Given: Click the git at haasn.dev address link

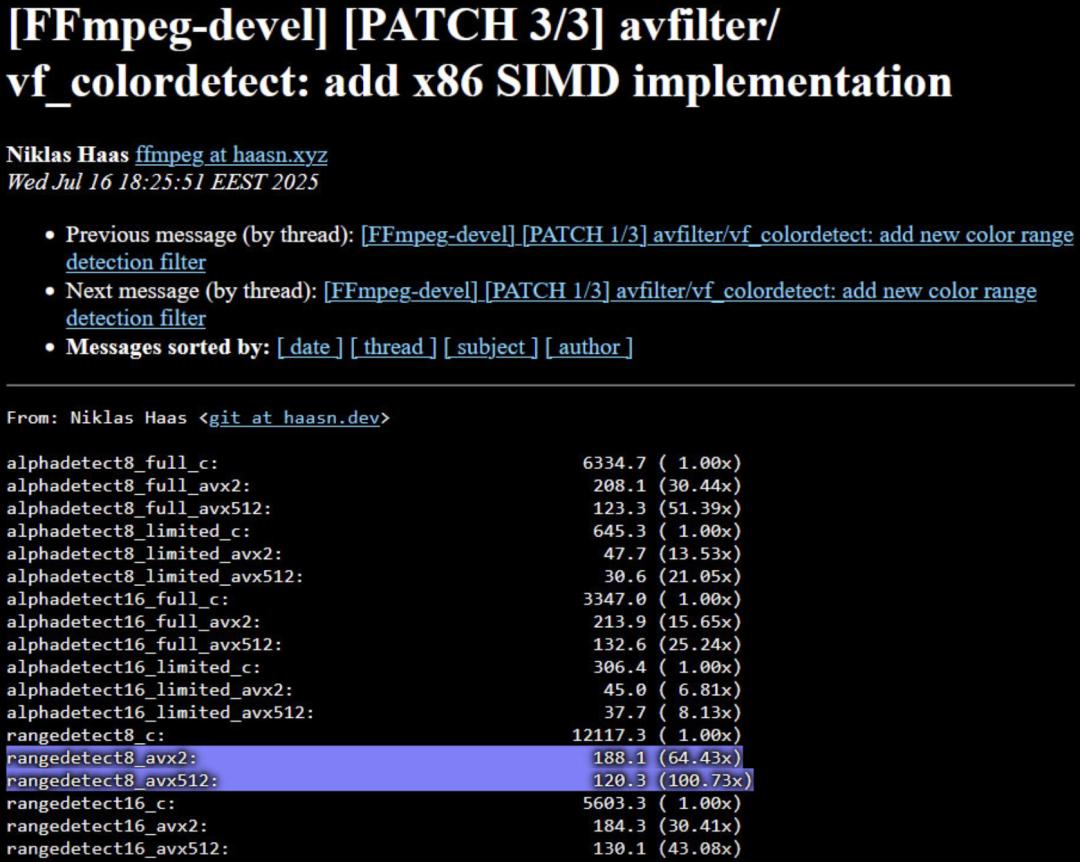Looking at the screenshot, I should [294, 418].
